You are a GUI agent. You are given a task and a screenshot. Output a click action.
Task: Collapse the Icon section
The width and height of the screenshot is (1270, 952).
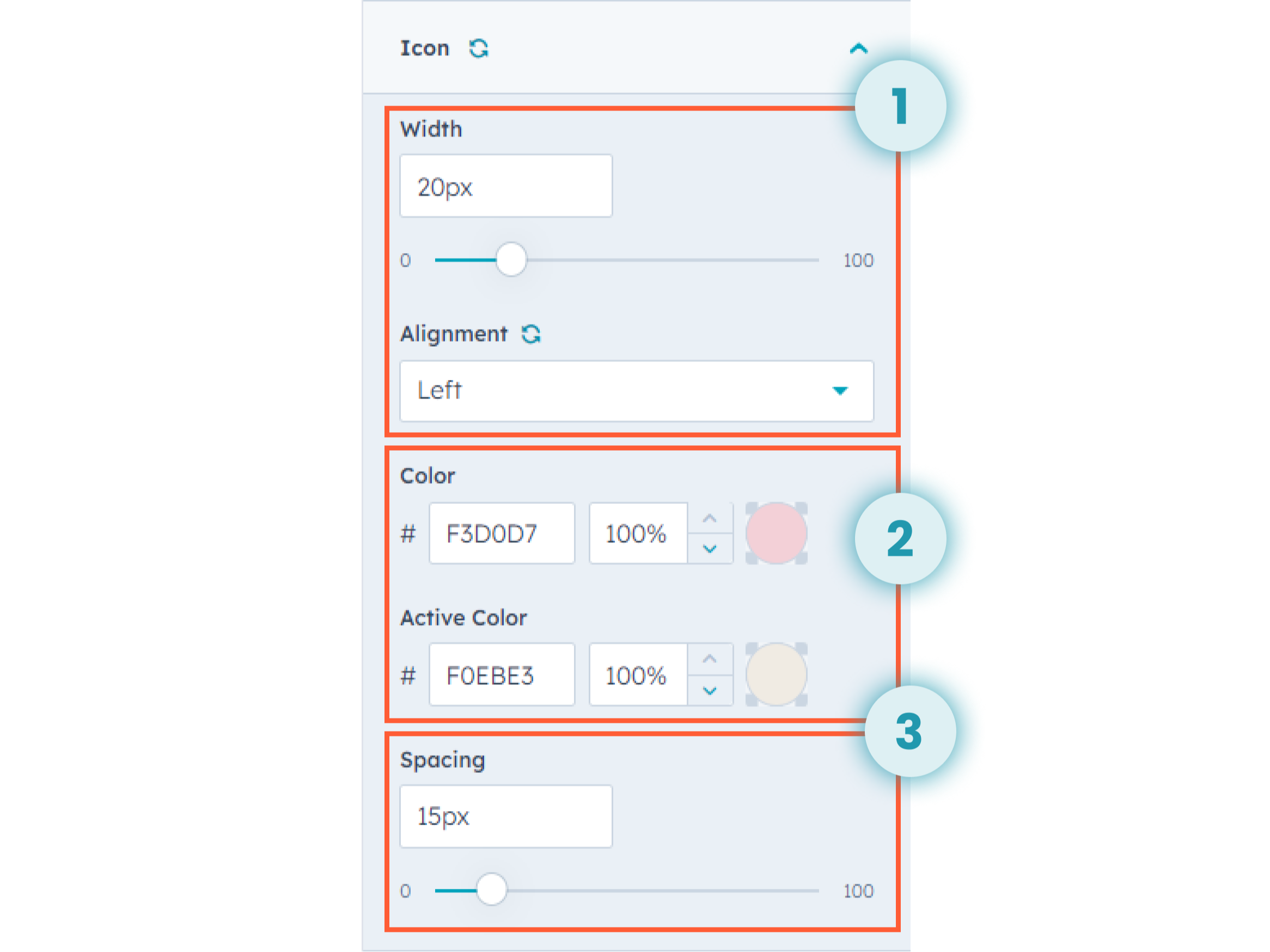point(859,48)
